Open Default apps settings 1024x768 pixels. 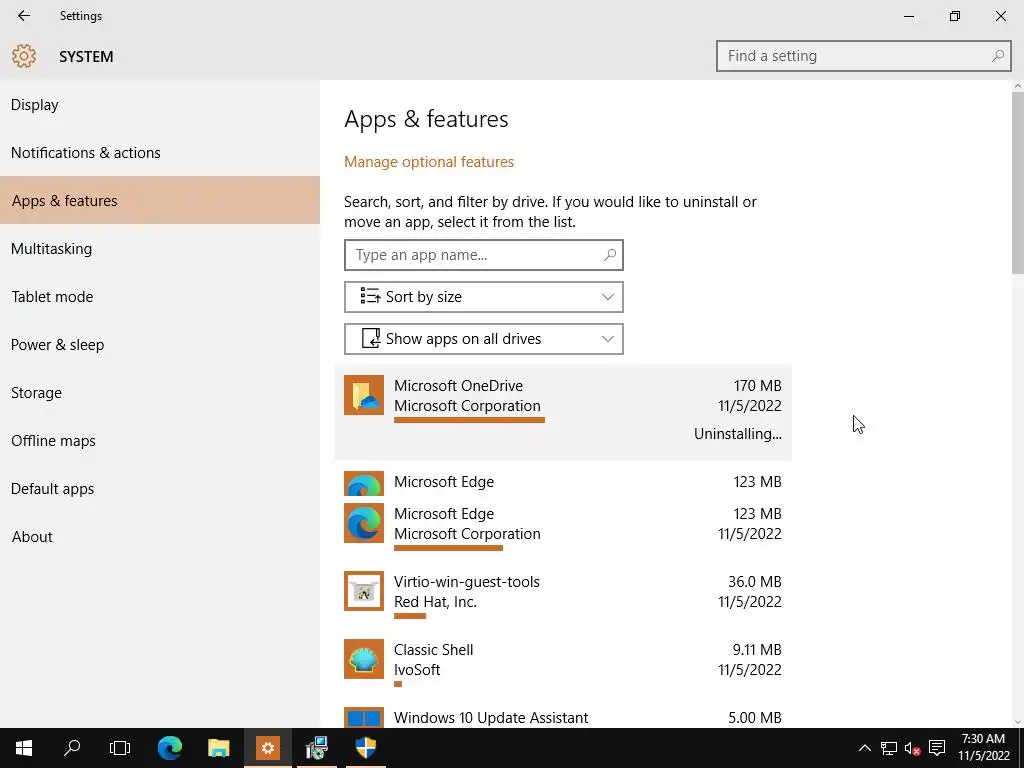160,488
